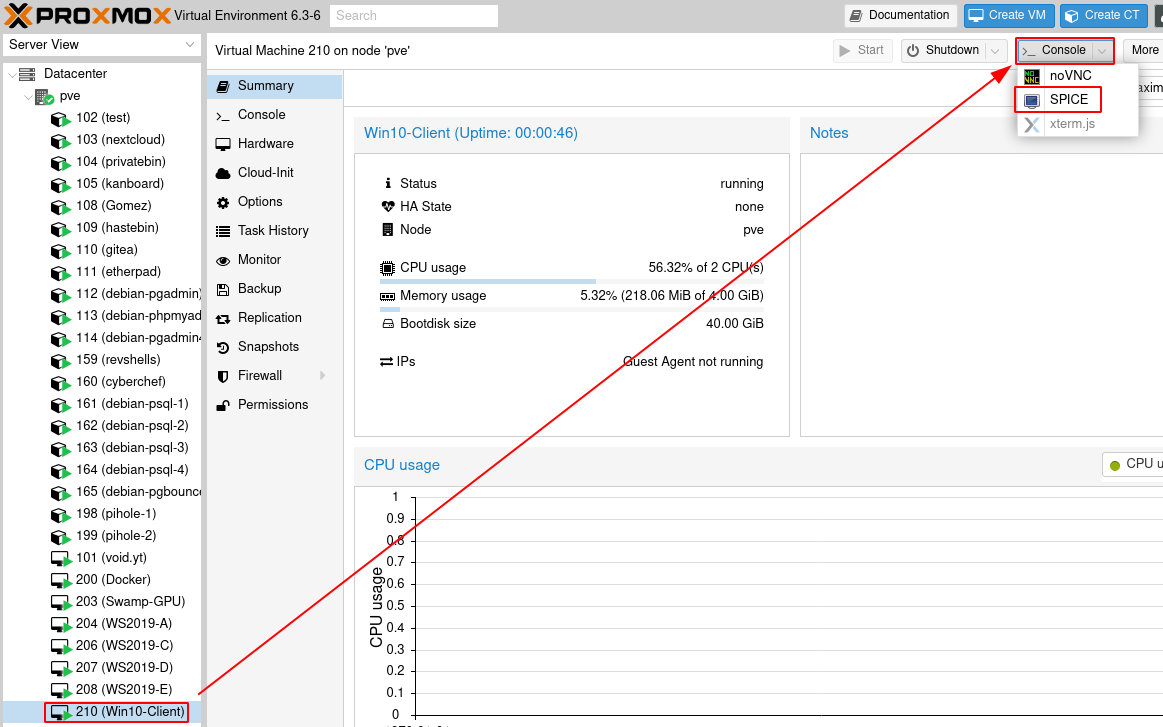Select 160 (cyberchef) container
Image resolution: width=1163 pixels, height=727 pixels.
[102, 382]
